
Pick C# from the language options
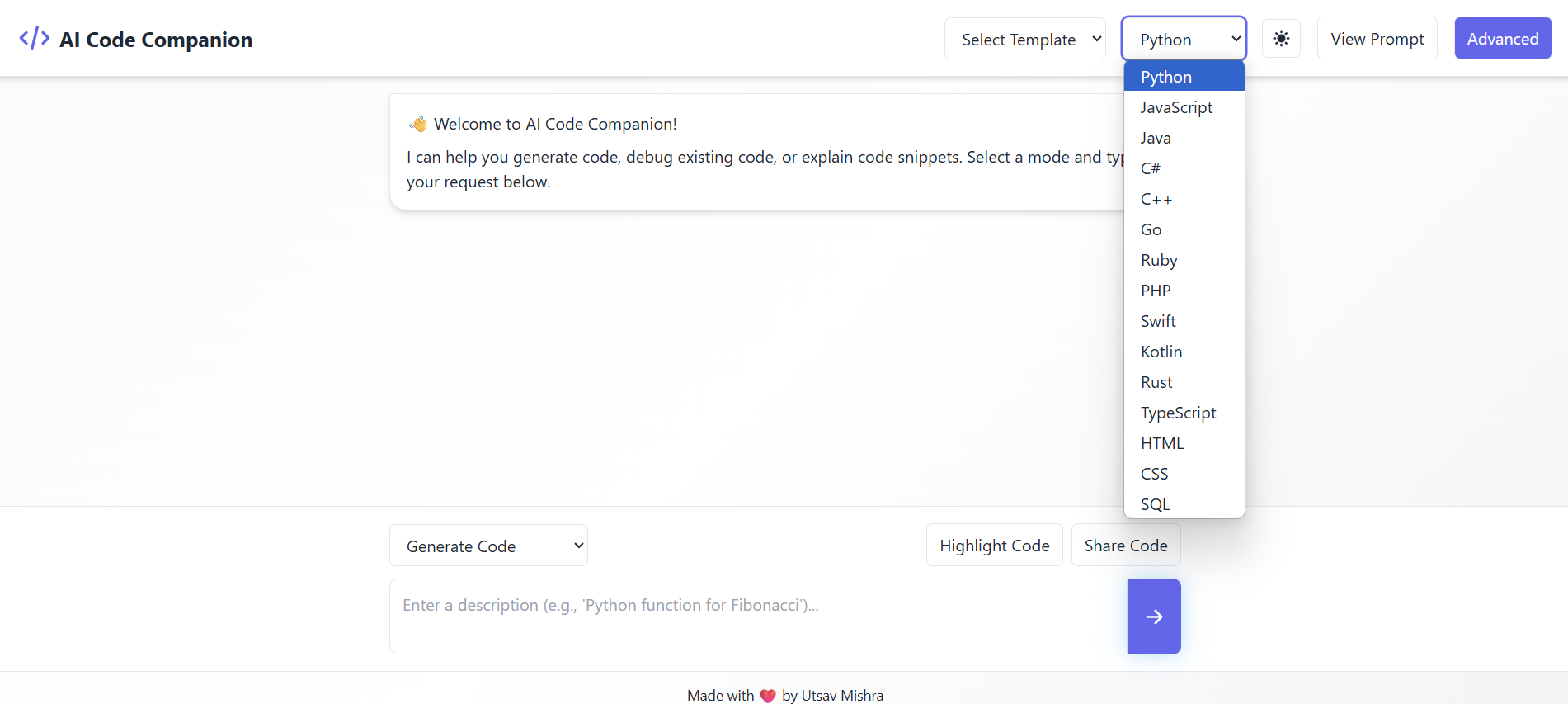(1184, 168)
